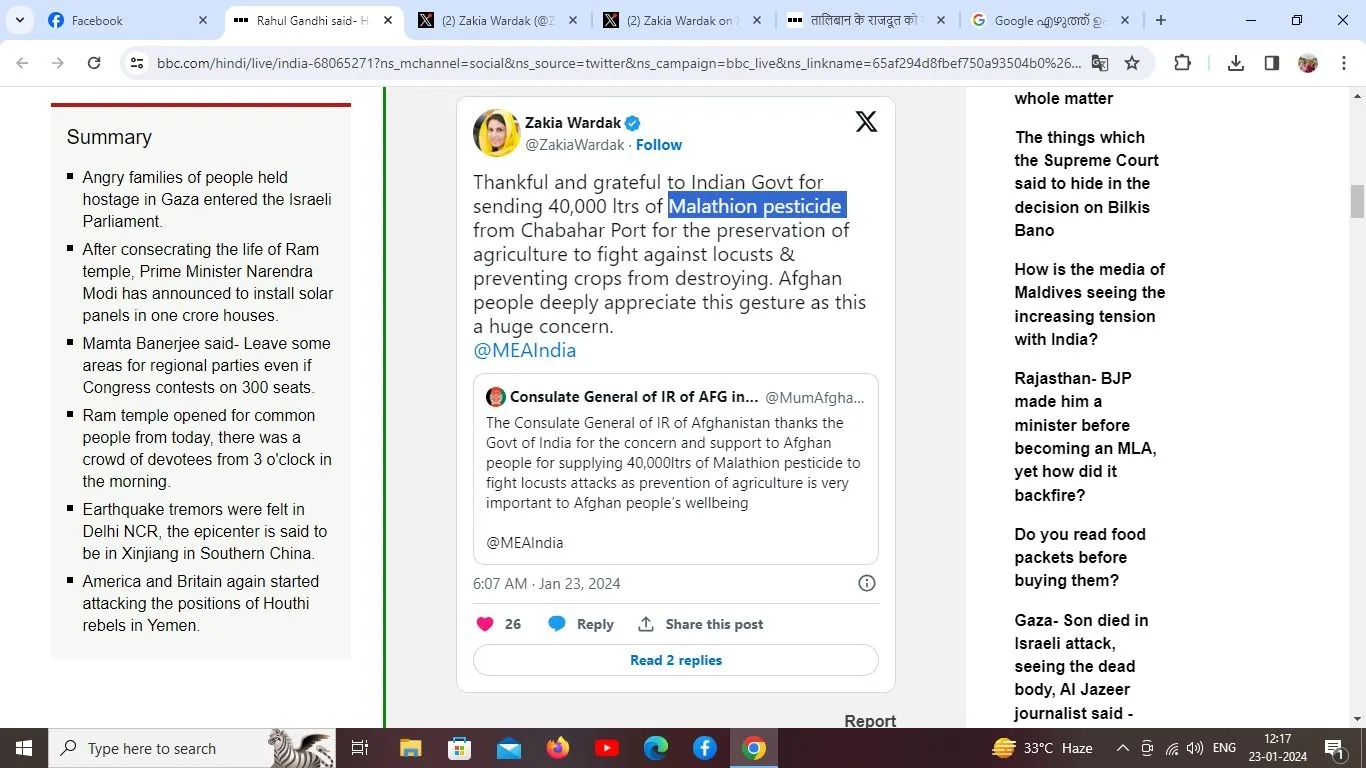
Task: Click the scrollbar up arrow
Action: (1357, 96)
